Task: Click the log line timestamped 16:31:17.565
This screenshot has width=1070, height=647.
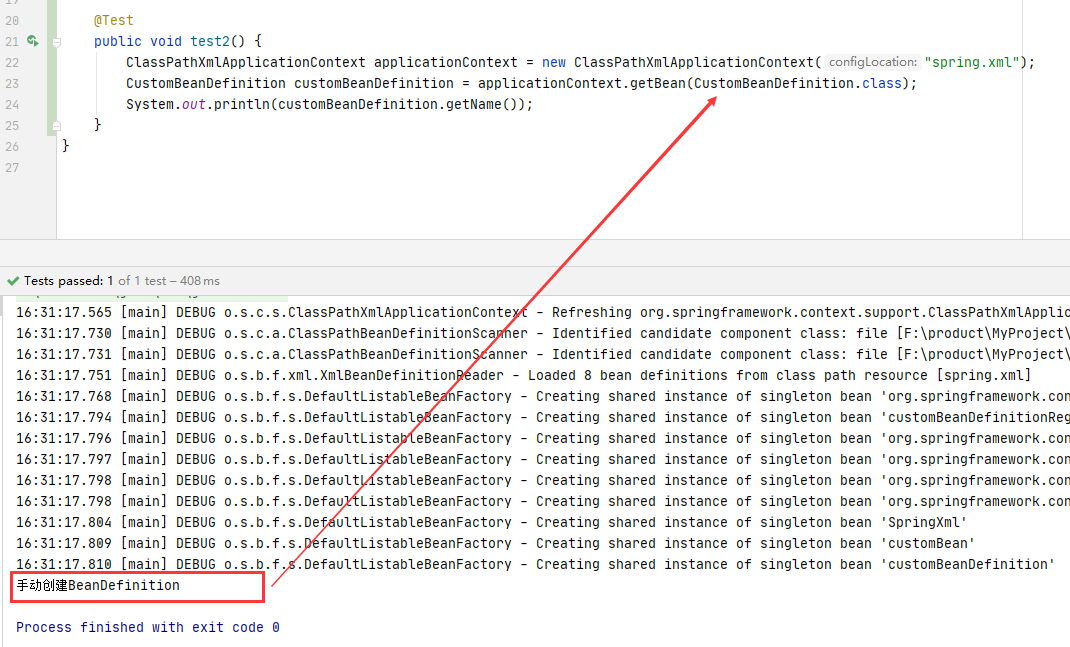Action: pyautogui.click(x=543, y=313)
